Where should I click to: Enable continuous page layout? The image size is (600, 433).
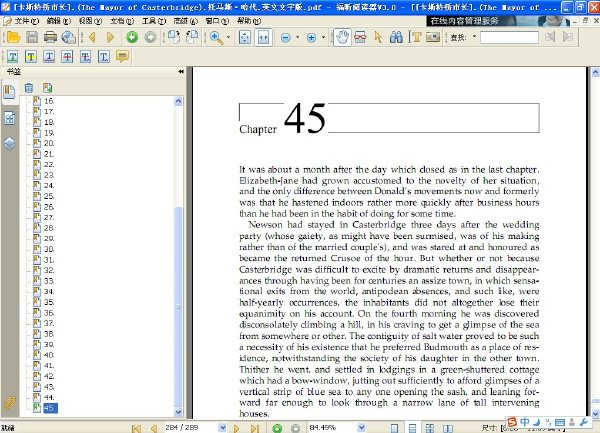[x=412, y=428]
